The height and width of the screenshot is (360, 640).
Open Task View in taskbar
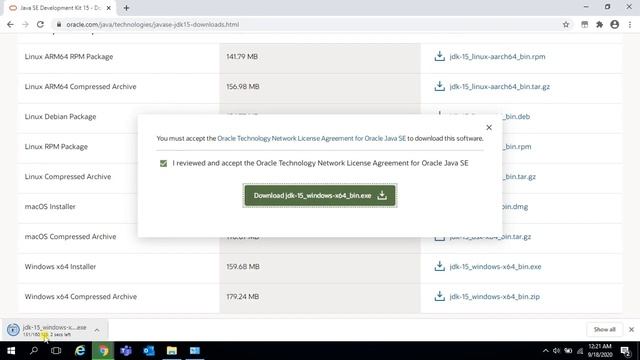click(x=56, y=351)
